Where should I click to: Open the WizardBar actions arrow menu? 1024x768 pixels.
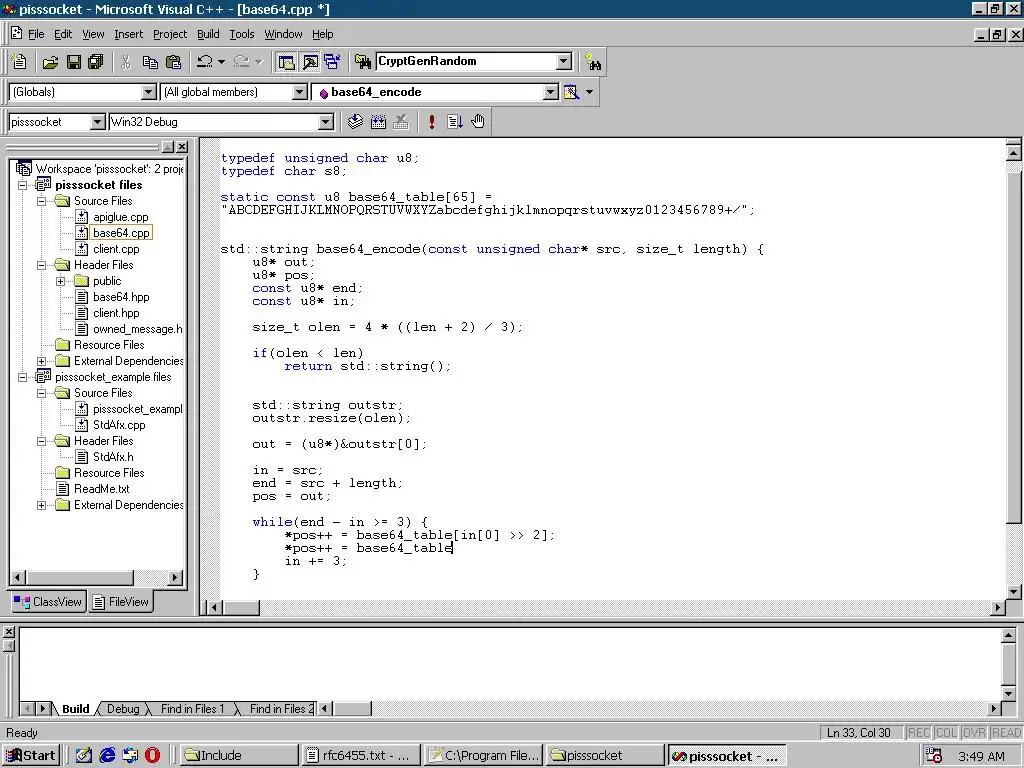coord(590,92)
